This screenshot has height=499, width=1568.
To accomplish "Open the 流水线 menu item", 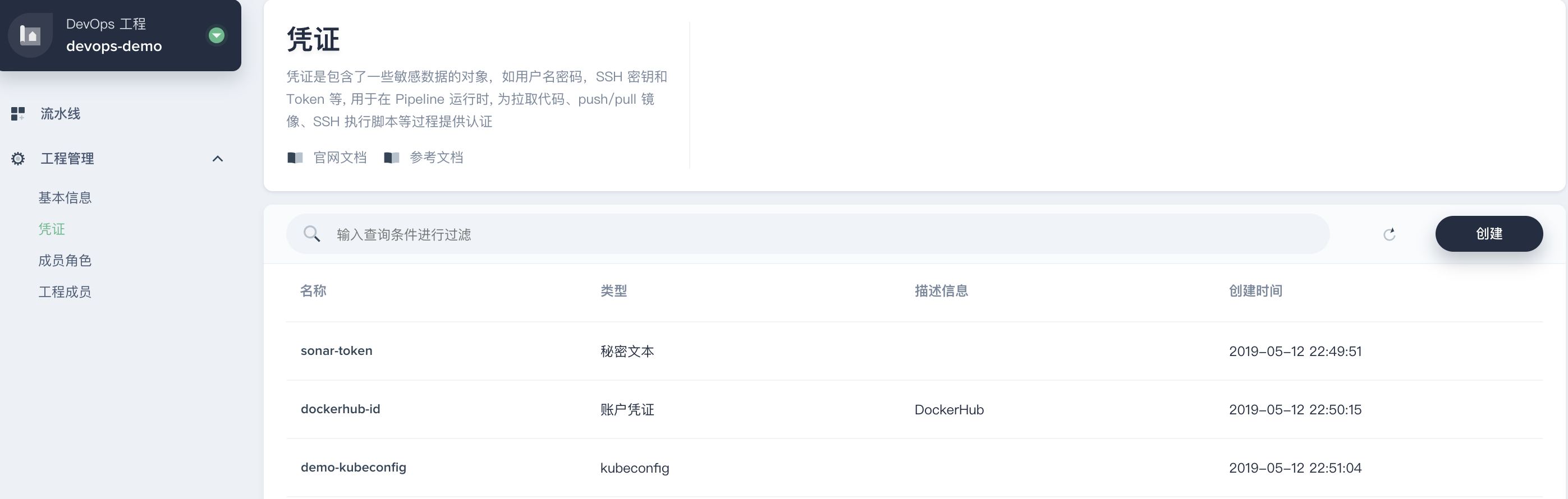I will [x=60, y=114].
